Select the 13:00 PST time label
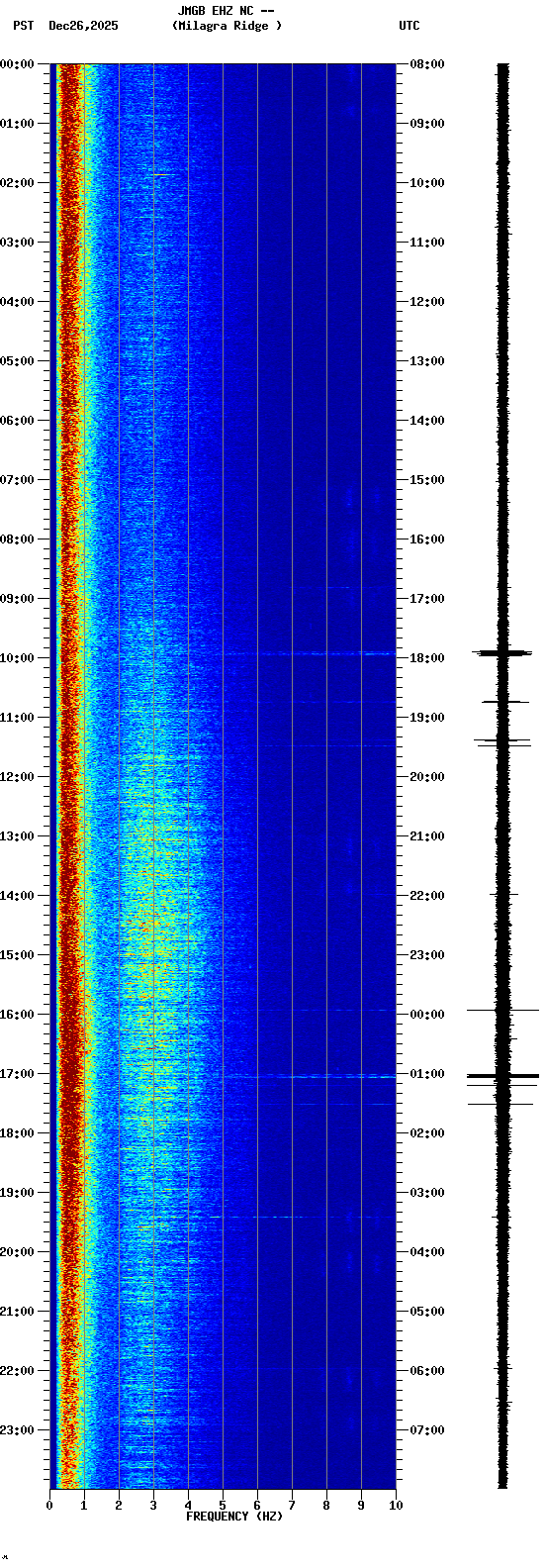The height and width of the screenshot is (1568, 546). 18,836
